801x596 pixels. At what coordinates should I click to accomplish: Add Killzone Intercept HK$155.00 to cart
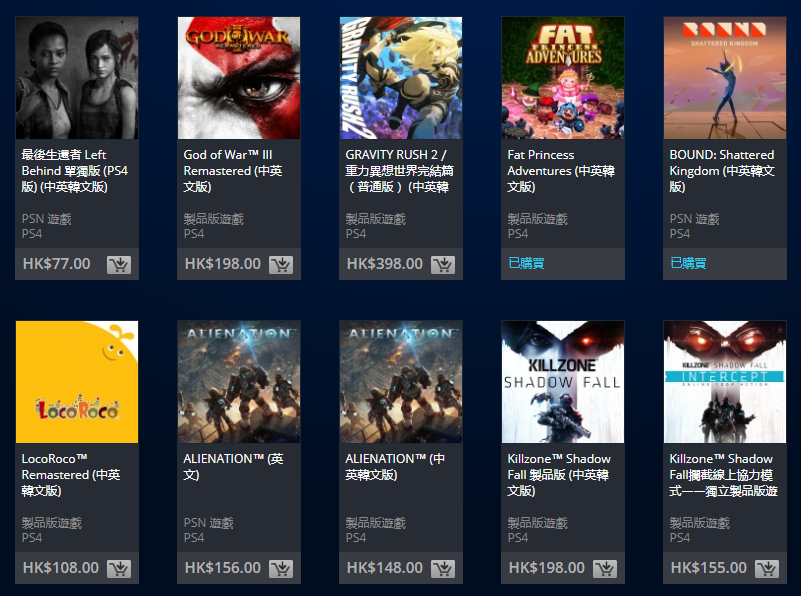(x=767, y=568)
